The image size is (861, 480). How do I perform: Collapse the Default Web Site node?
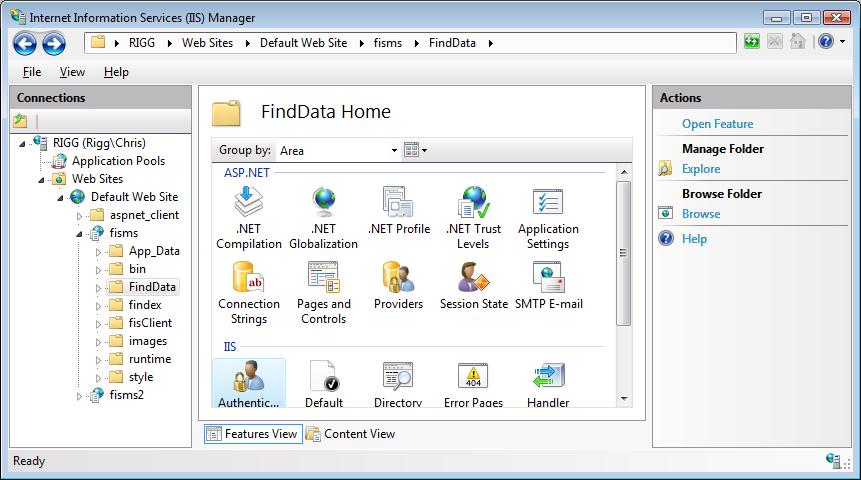(x=60, y=198)
